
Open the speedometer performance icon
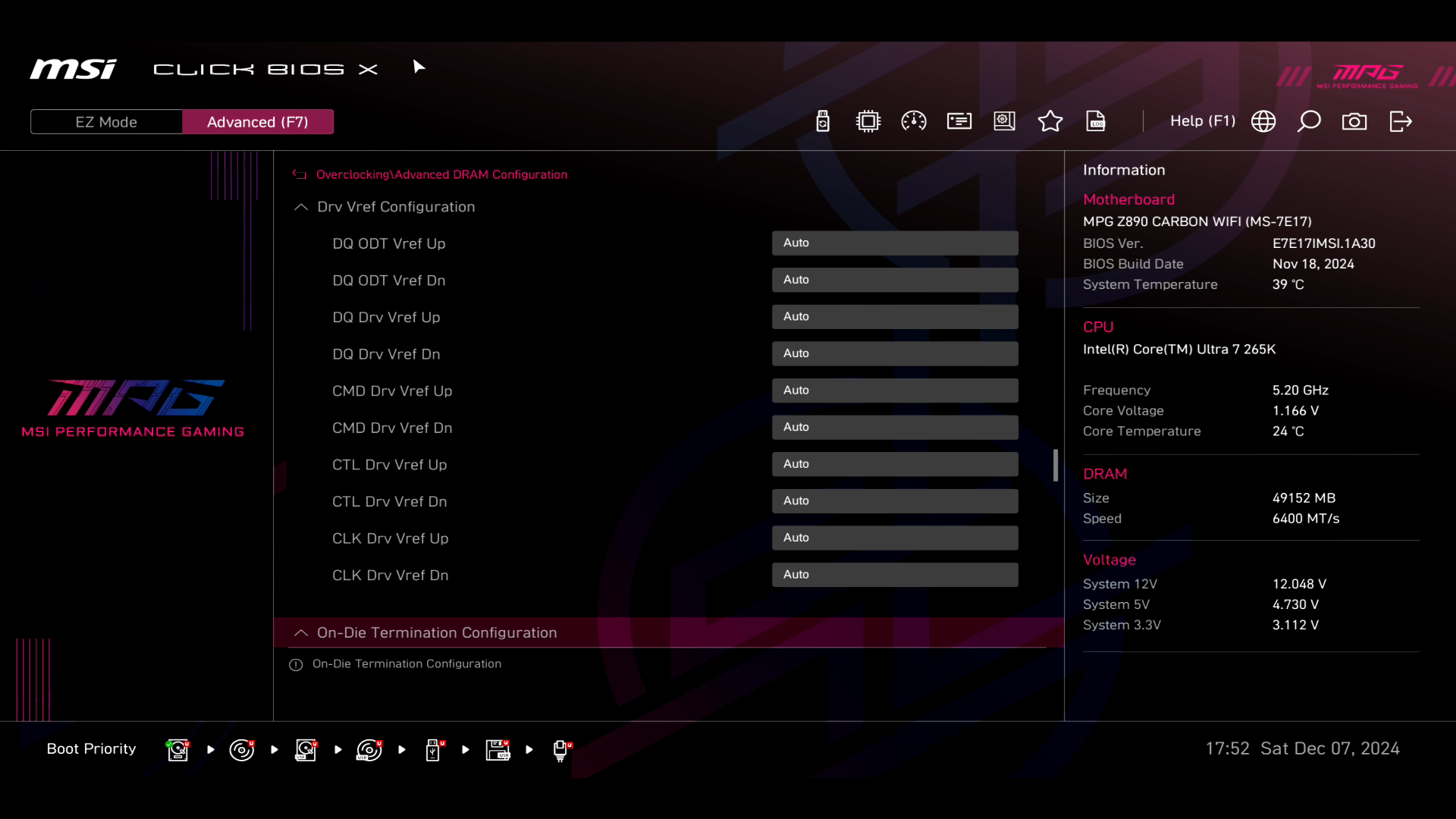pyautogui.click(x=914, y=121)
